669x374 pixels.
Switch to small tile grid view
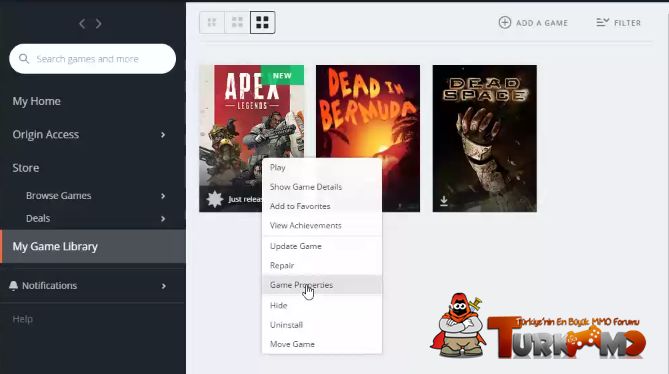[212, 22]
